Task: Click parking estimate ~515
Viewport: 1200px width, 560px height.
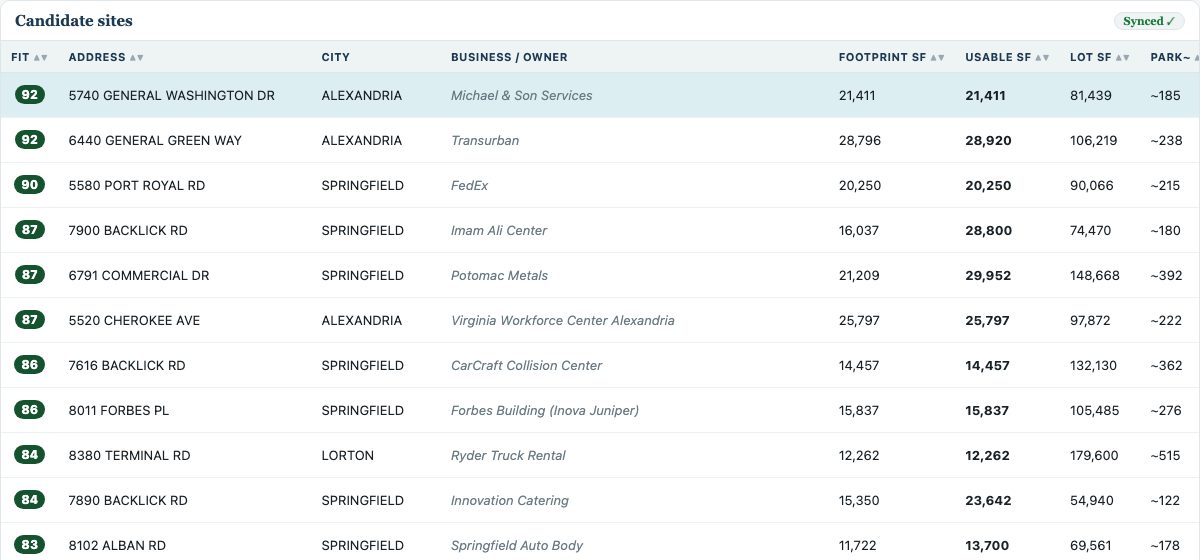Action: tap(1167, 456)
